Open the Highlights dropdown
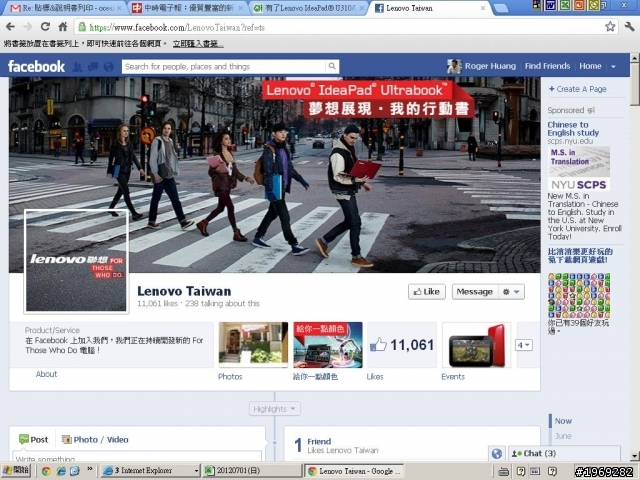This screenshot has height=480, width=640. tap(274, 409)
